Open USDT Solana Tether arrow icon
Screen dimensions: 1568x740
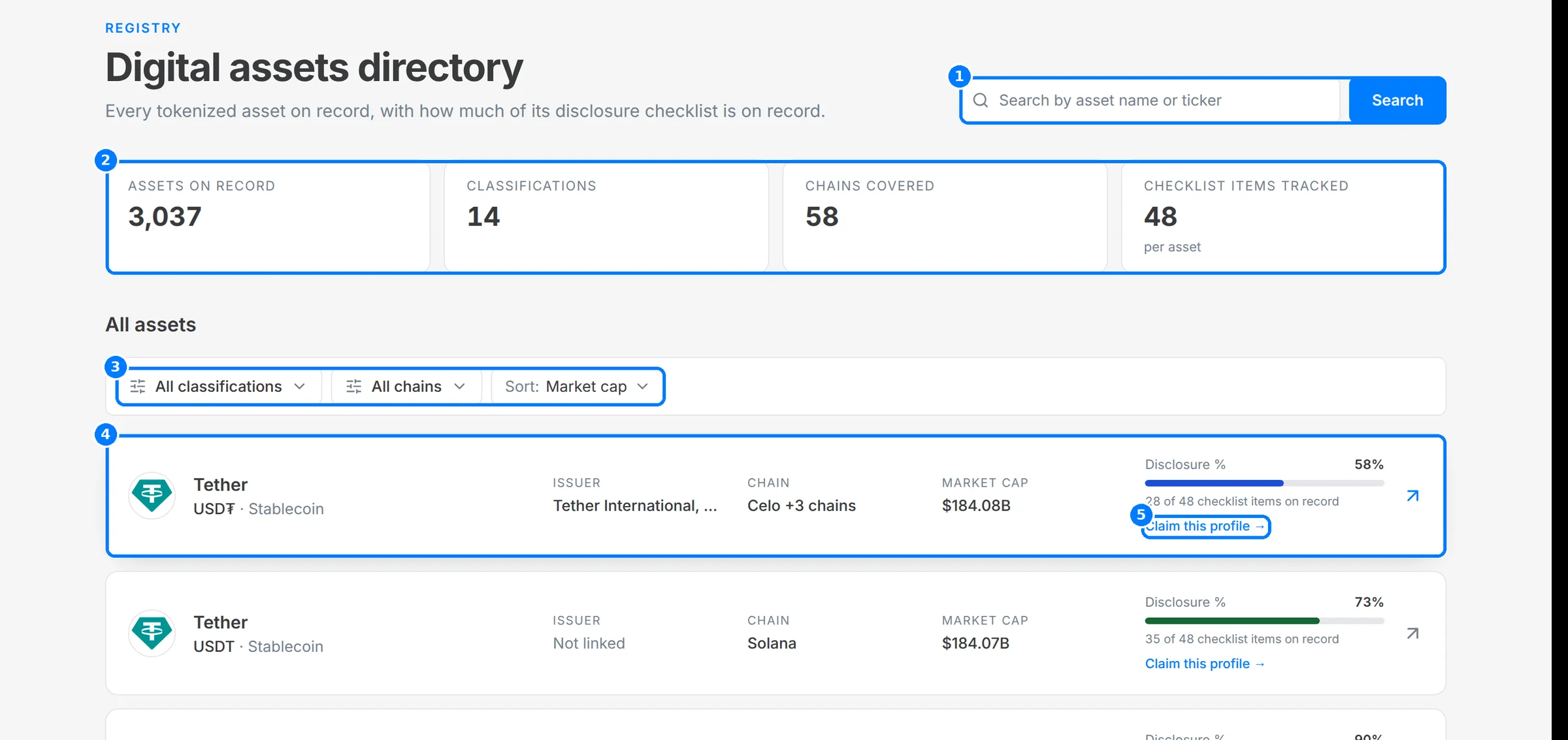1413,634
